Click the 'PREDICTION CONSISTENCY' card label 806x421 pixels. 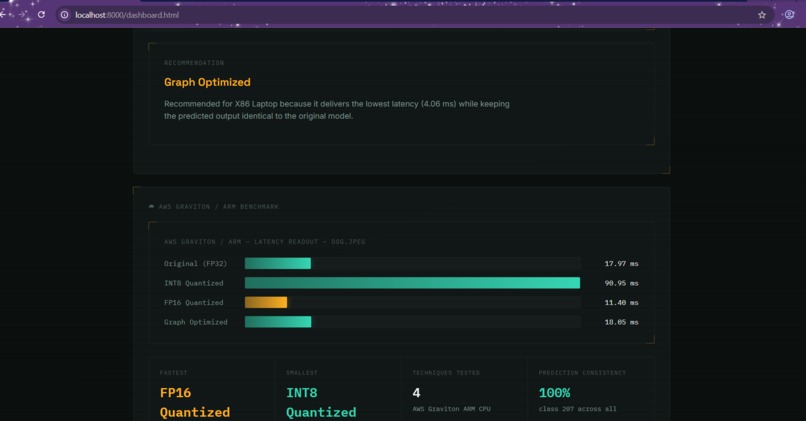[x=582, y=373]
